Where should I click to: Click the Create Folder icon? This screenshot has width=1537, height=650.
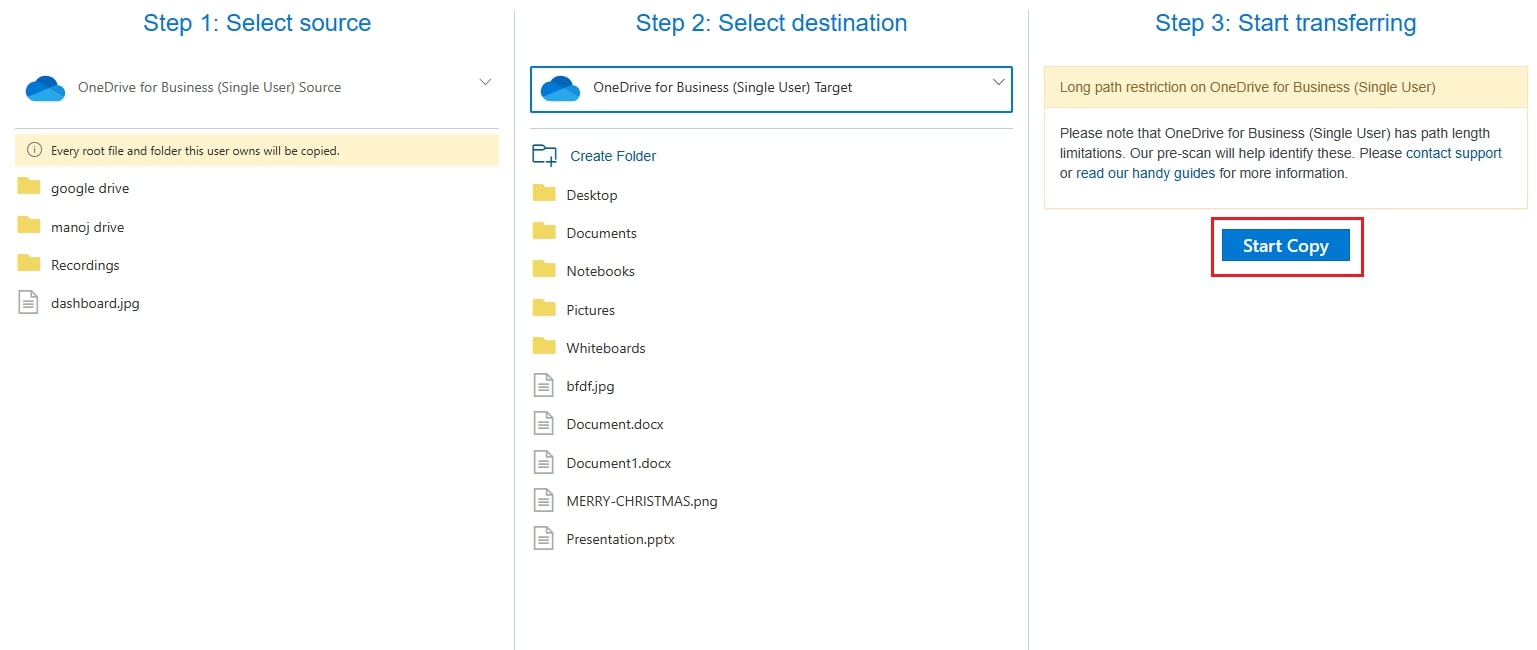544,155
